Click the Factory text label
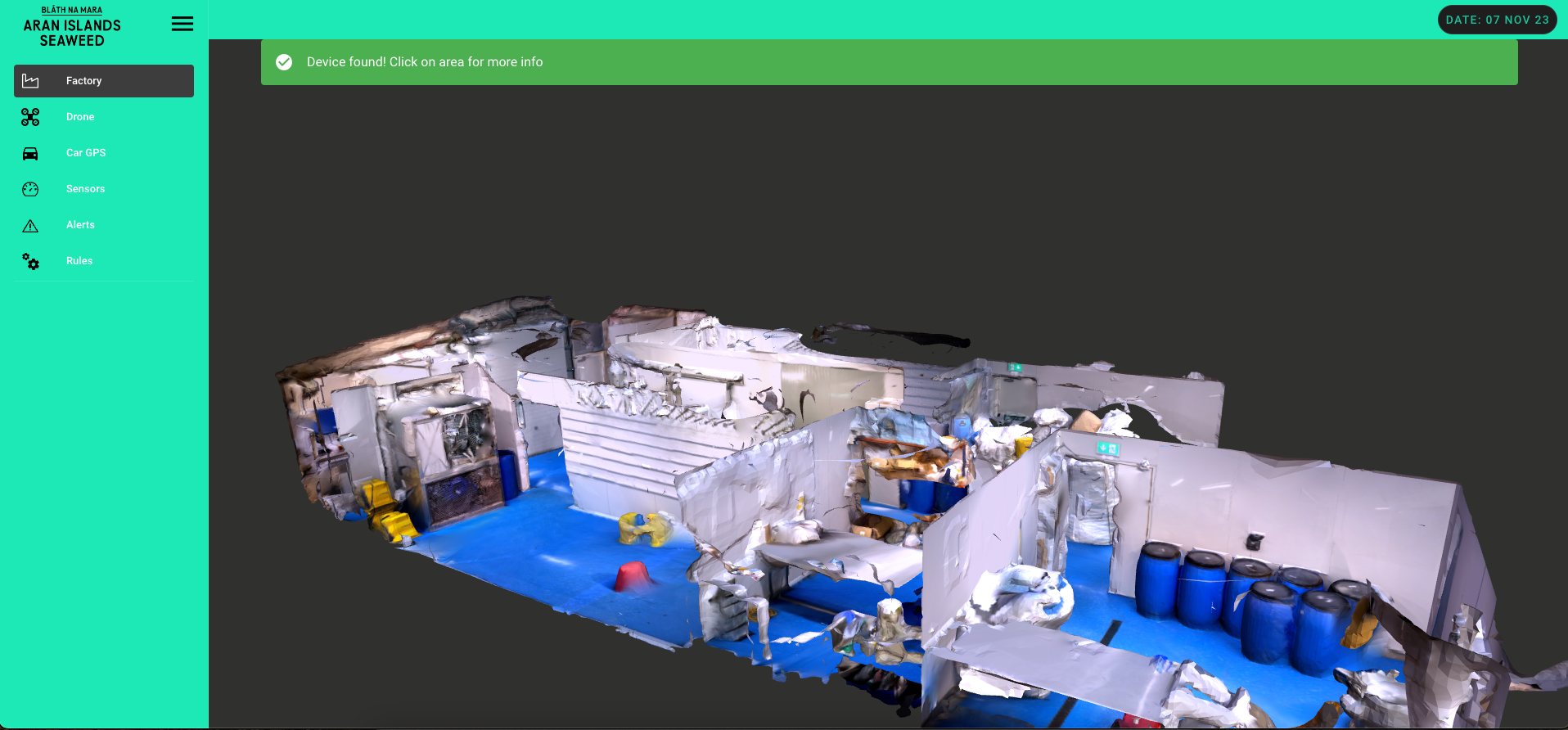 pyautogui.click(x=83, y=81)
